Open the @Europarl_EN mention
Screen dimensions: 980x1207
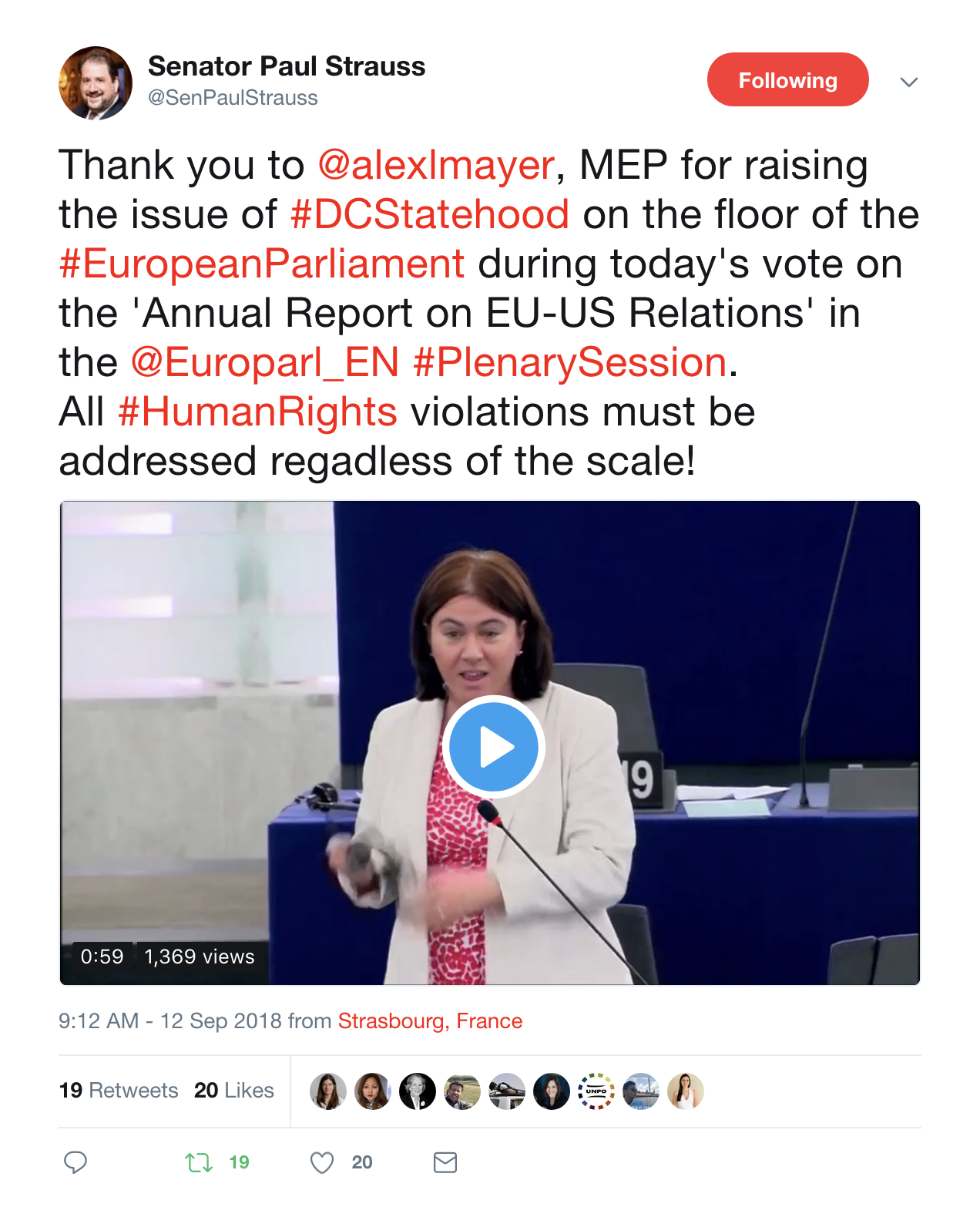click(x=265, y=362)
